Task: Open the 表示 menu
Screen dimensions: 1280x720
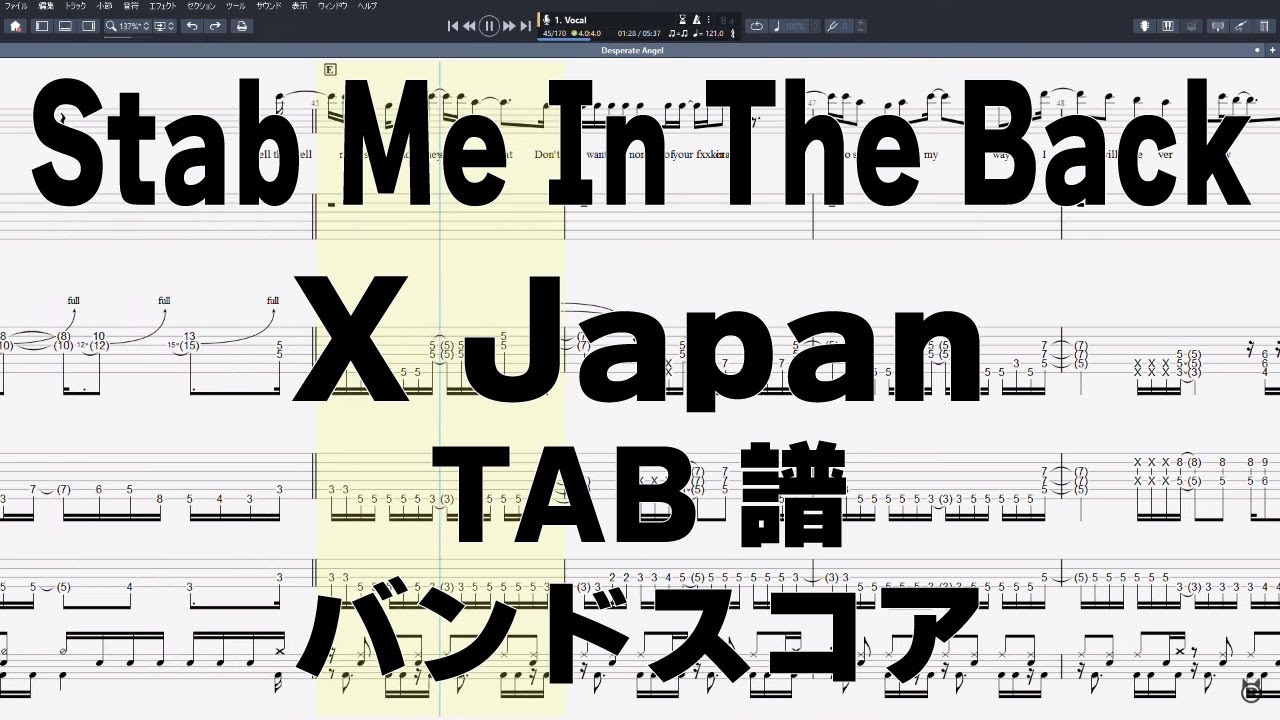Action: (300, 6)
